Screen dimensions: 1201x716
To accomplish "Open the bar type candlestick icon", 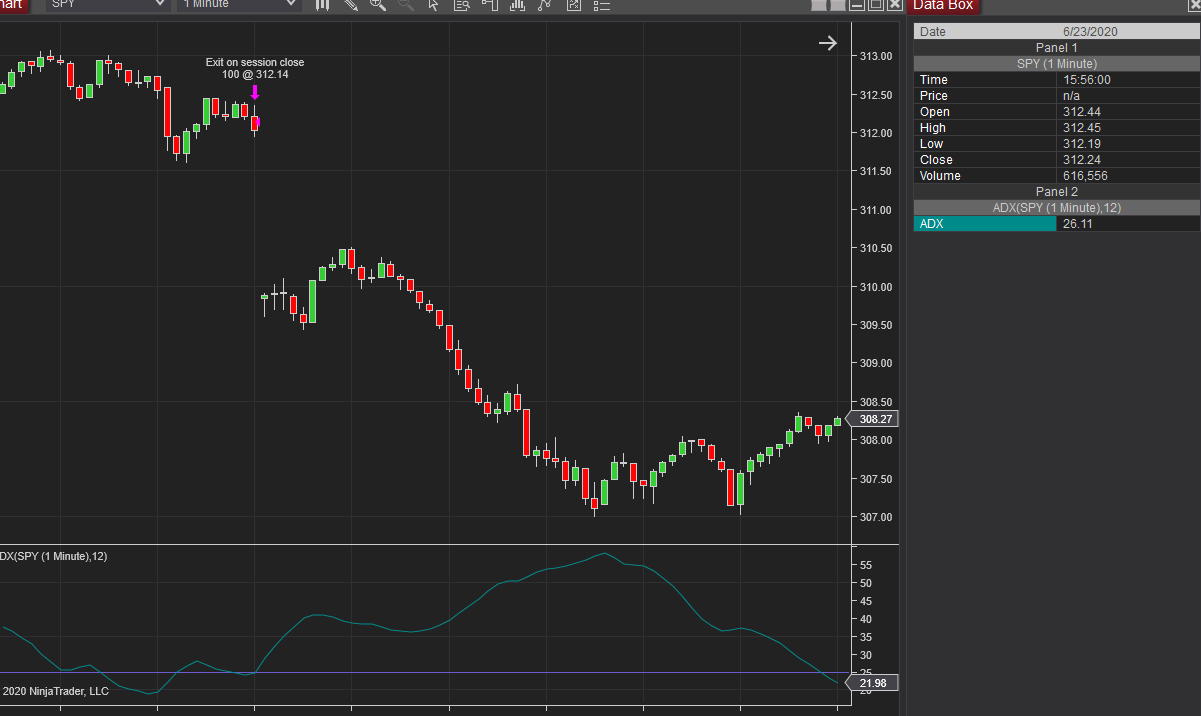I will coord(322,5).
